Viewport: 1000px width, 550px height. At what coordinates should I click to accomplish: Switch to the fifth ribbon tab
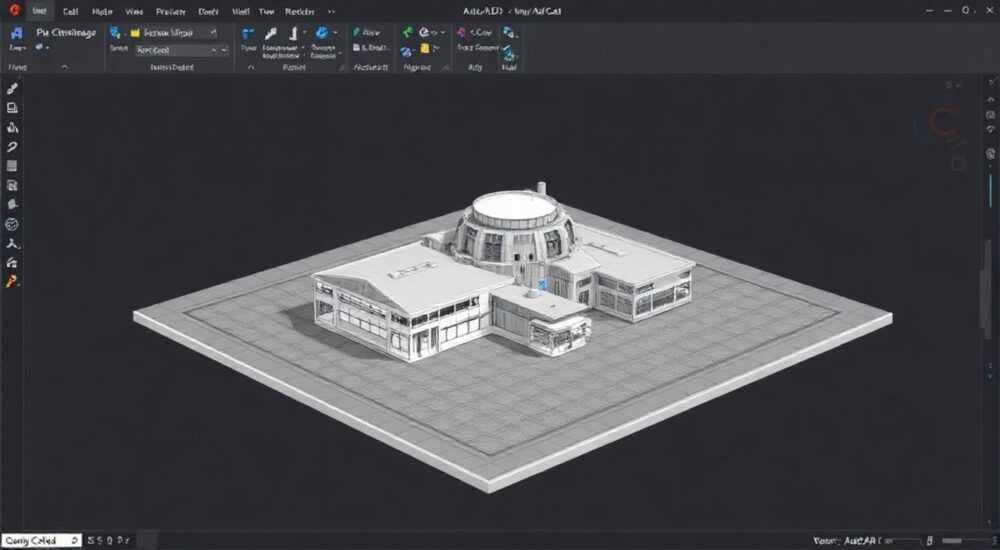[171, 11]
